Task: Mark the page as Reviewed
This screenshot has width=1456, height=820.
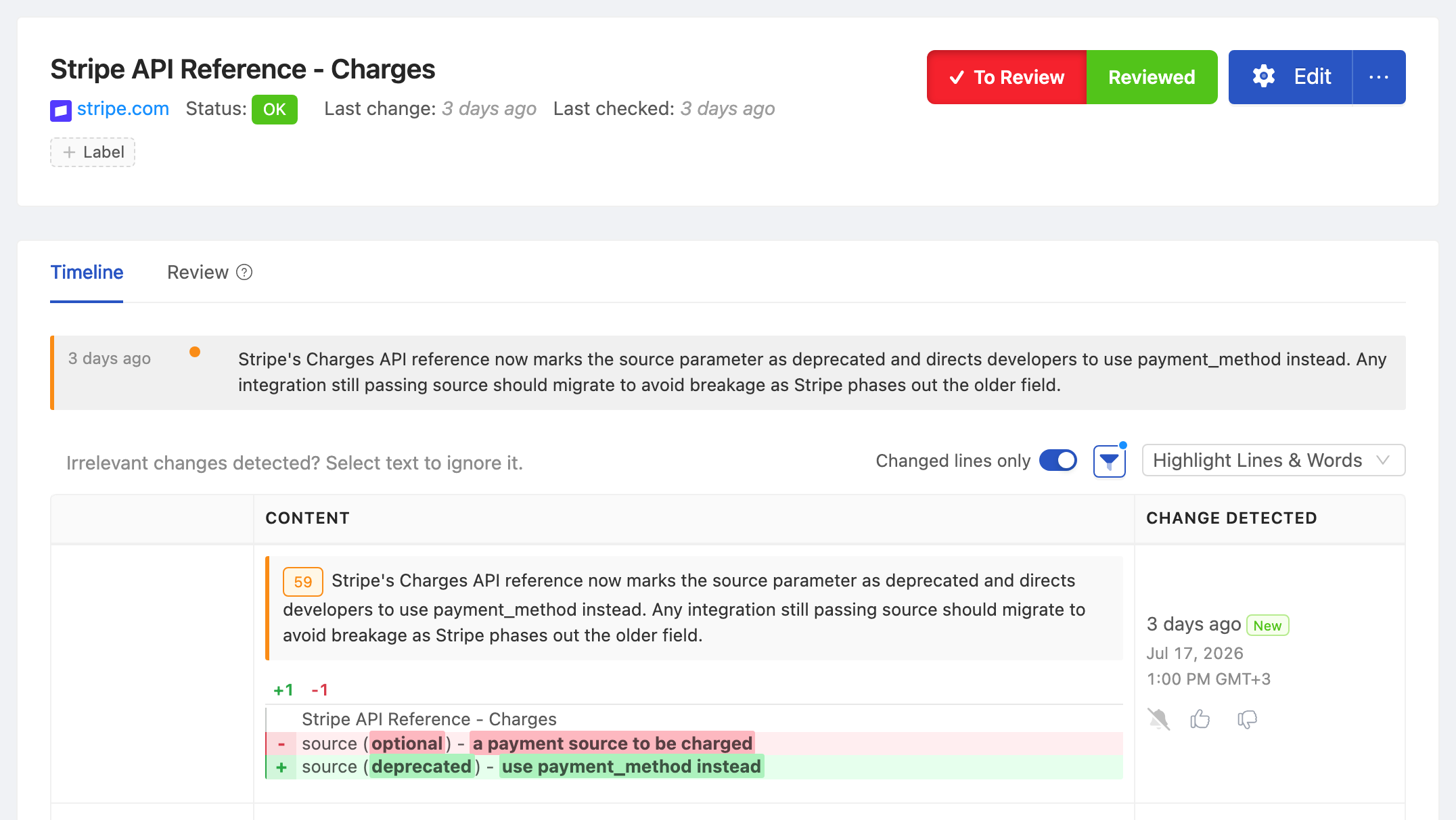Action: pyautogui.click(x=1152, y=77)
